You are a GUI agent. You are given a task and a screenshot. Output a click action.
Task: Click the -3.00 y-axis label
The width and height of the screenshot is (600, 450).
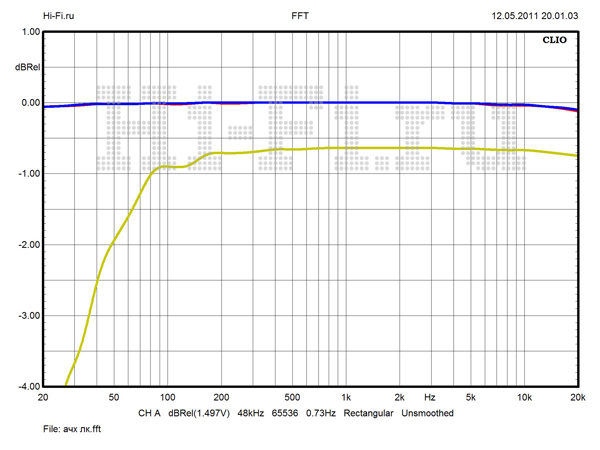click(27, 316)
